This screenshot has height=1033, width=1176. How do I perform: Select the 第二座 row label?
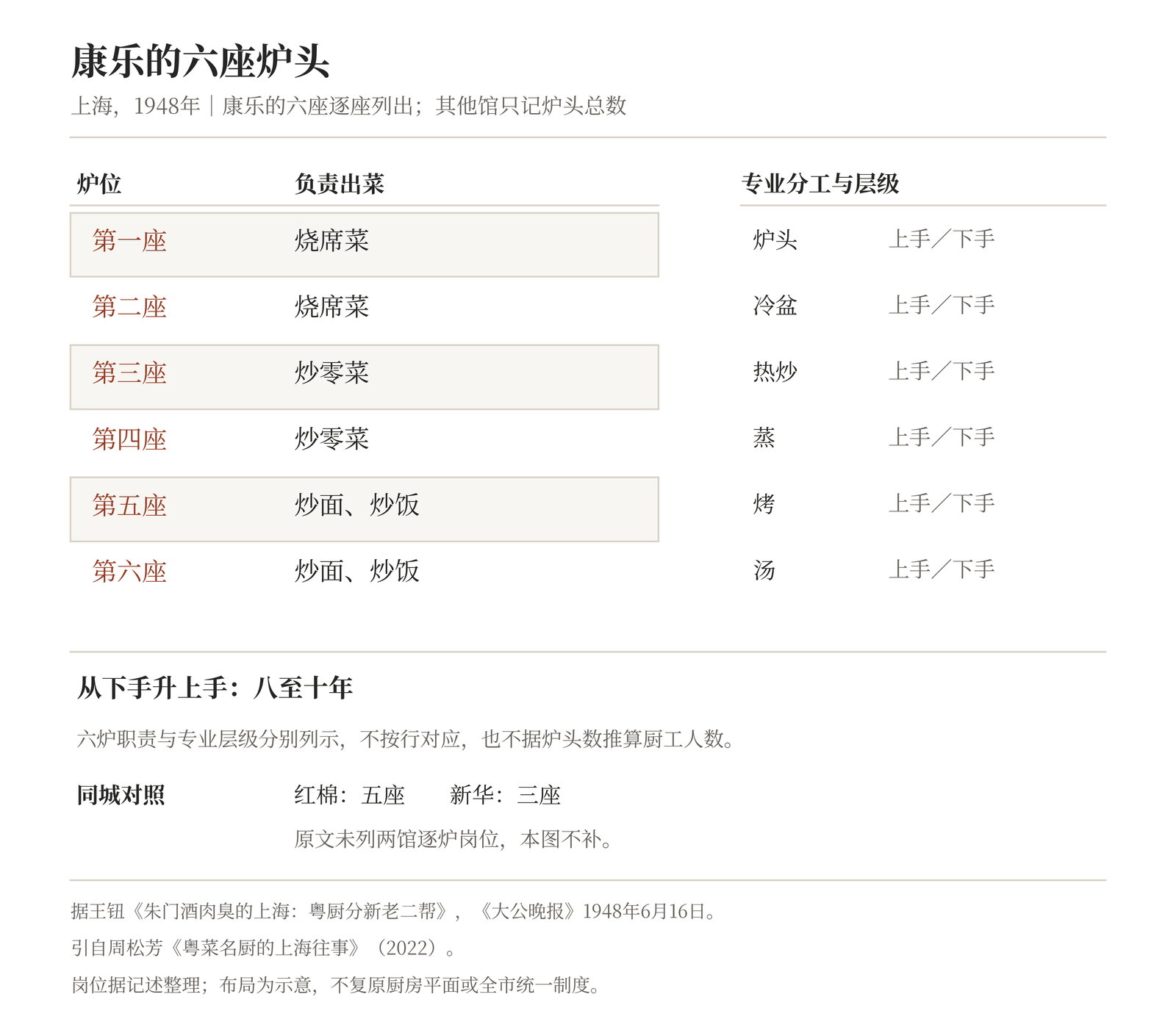coord(129,307)
